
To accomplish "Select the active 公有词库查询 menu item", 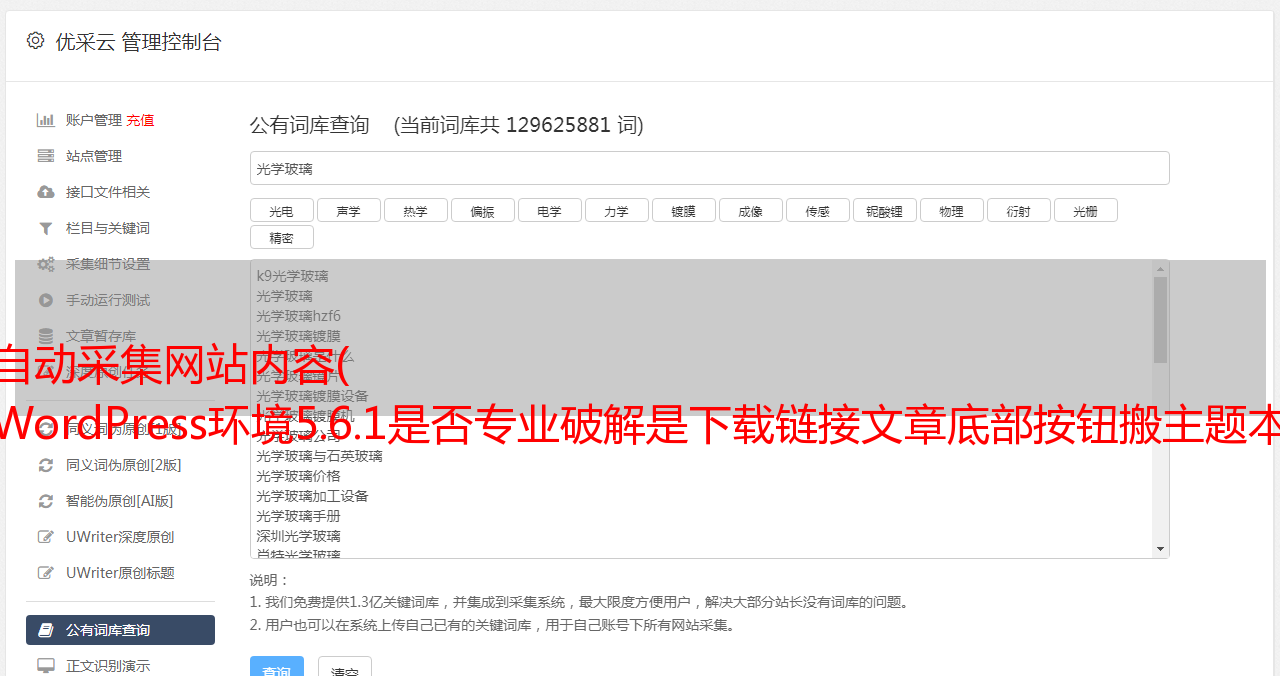I will [x=120, y=630].
